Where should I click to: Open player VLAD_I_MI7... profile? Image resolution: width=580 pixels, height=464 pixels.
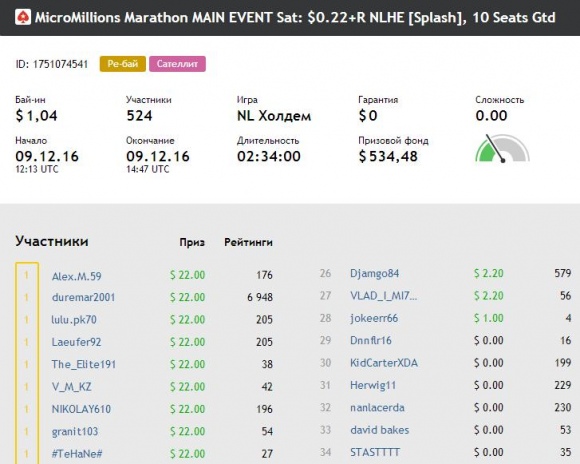[x=384, y=296]
